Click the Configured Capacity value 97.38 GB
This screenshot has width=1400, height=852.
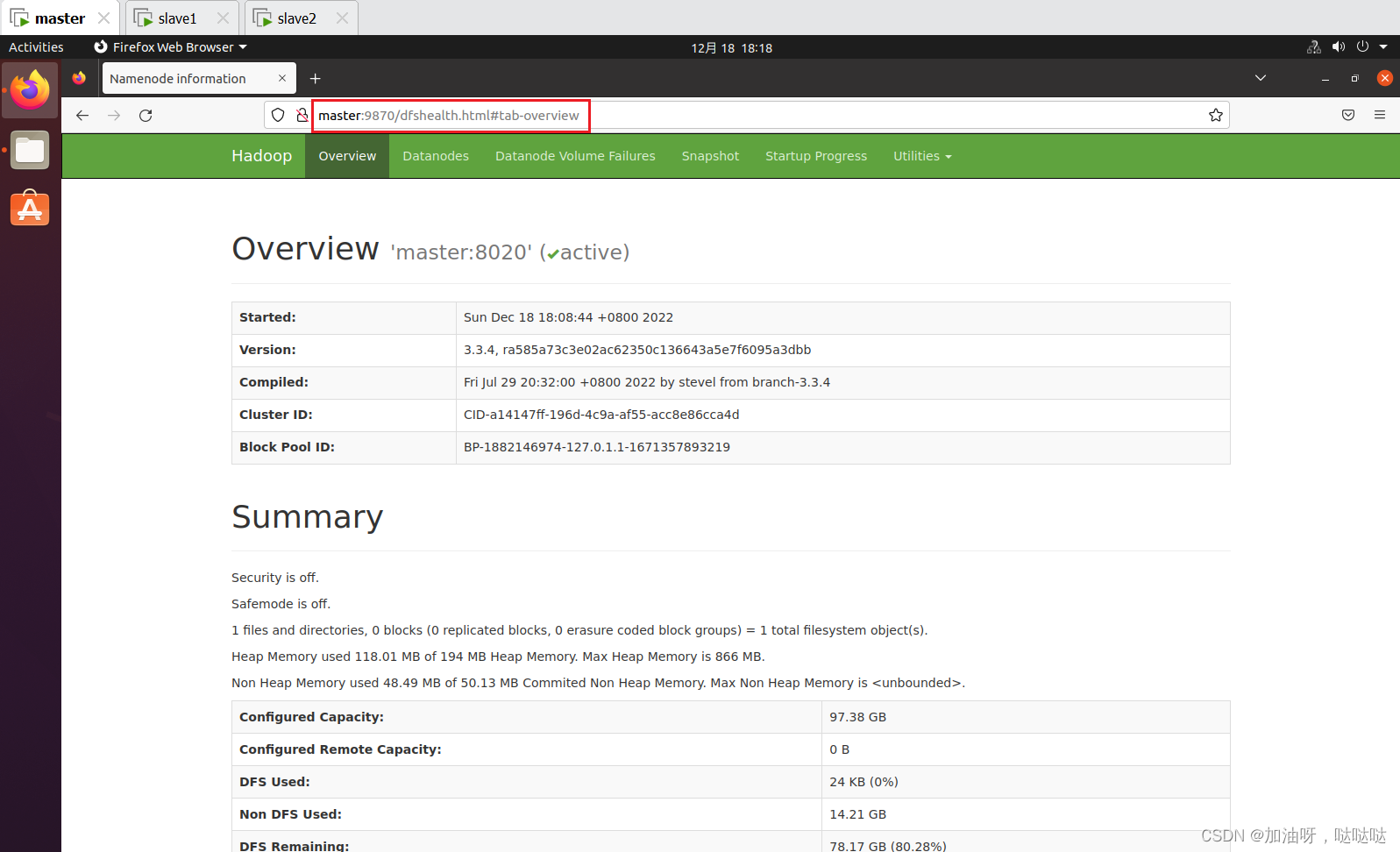[x=858, y=717]
